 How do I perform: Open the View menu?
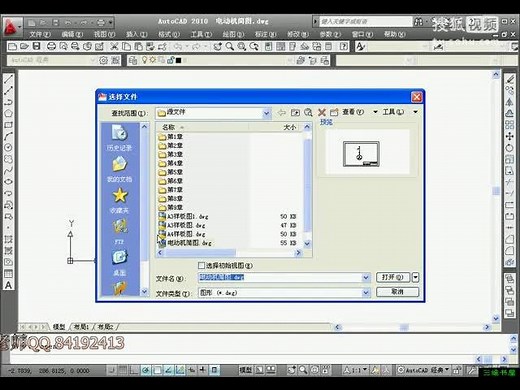tap(104, 34)
